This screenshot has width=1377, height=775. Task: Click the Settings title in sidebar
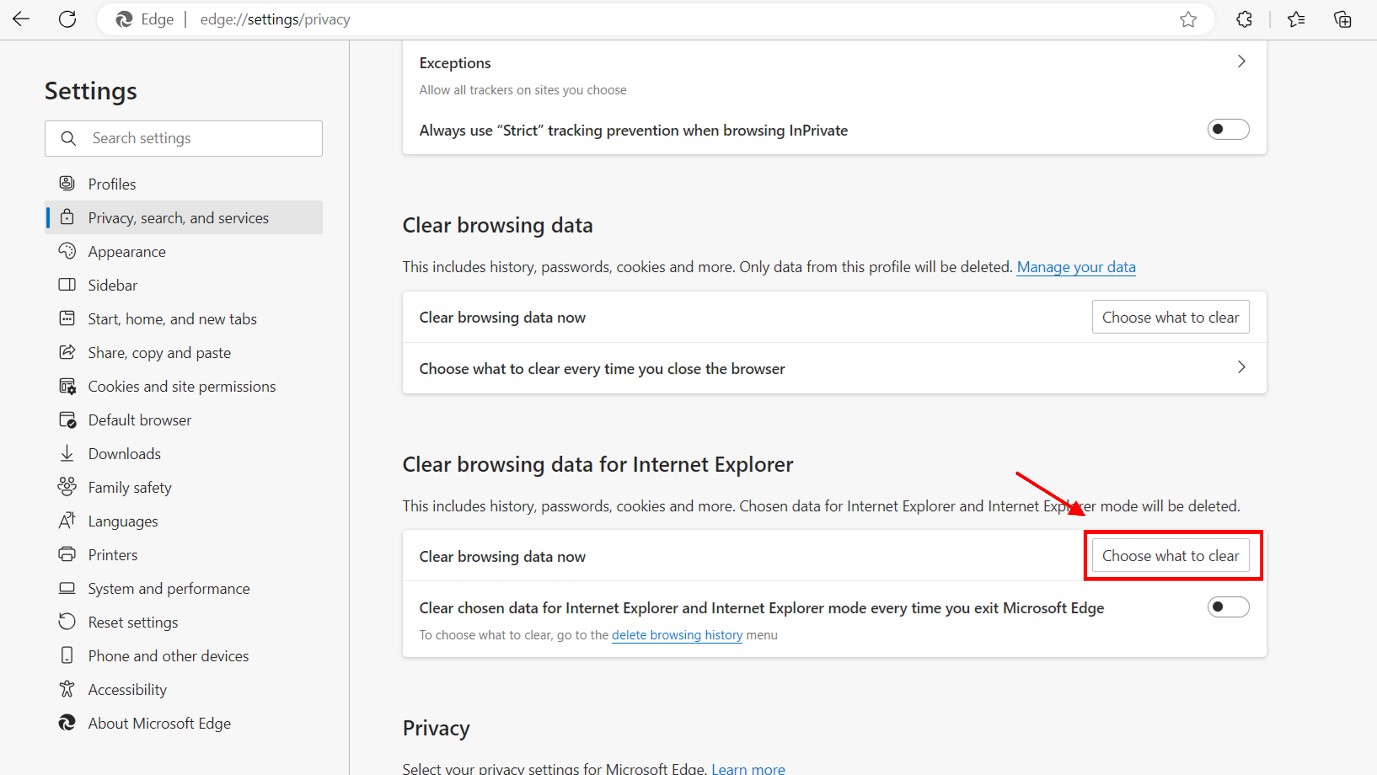(91, 91)
